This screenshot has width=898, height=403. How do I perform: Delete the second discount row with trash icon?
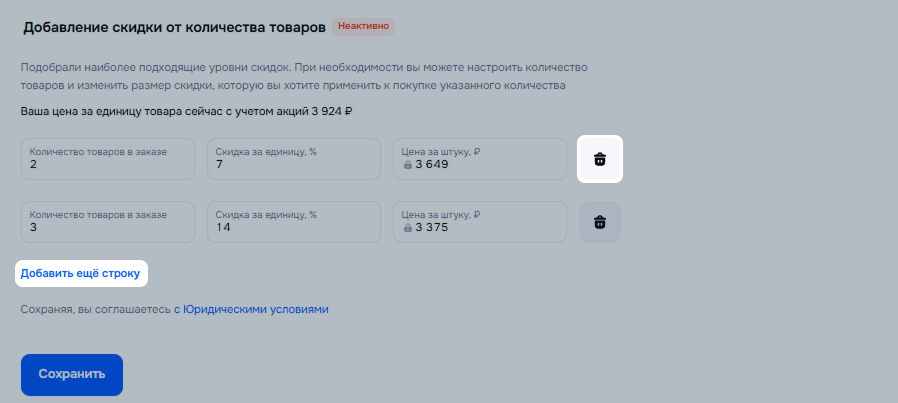click(x=600, y=222)
